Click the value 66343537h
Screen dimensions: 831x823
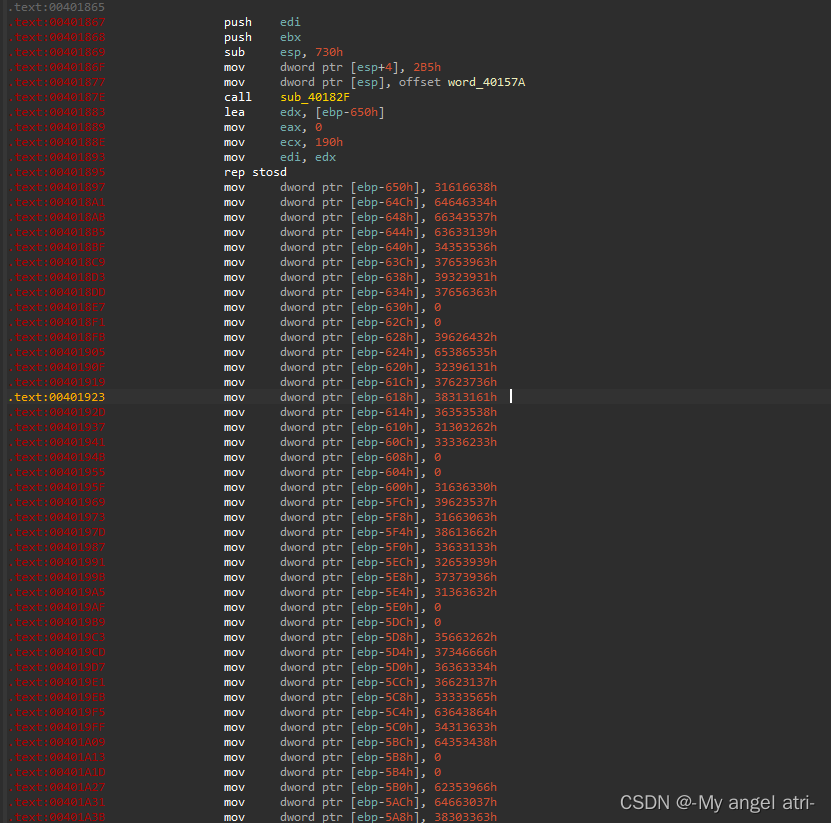[x=466, y=217]
